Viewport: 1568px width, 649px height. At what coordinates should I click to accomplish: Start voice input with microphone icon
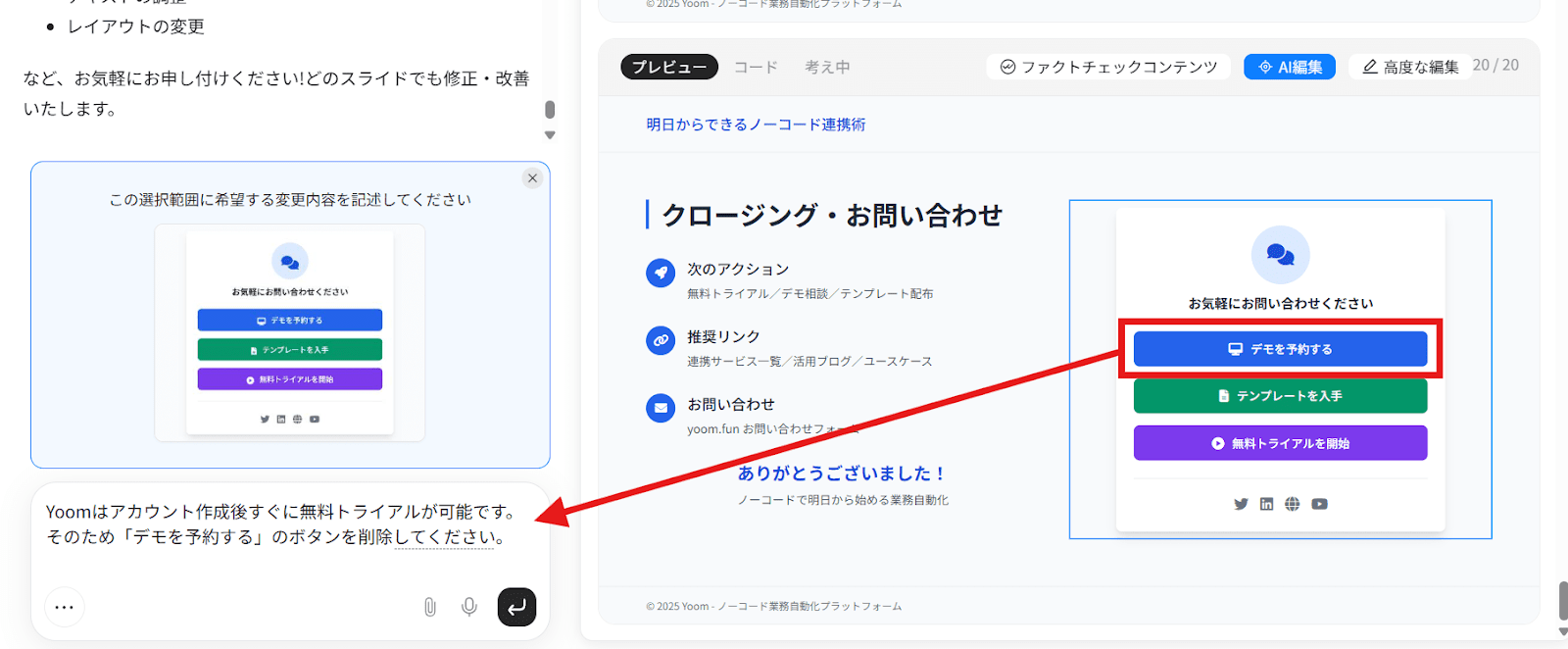pos(469,607)
